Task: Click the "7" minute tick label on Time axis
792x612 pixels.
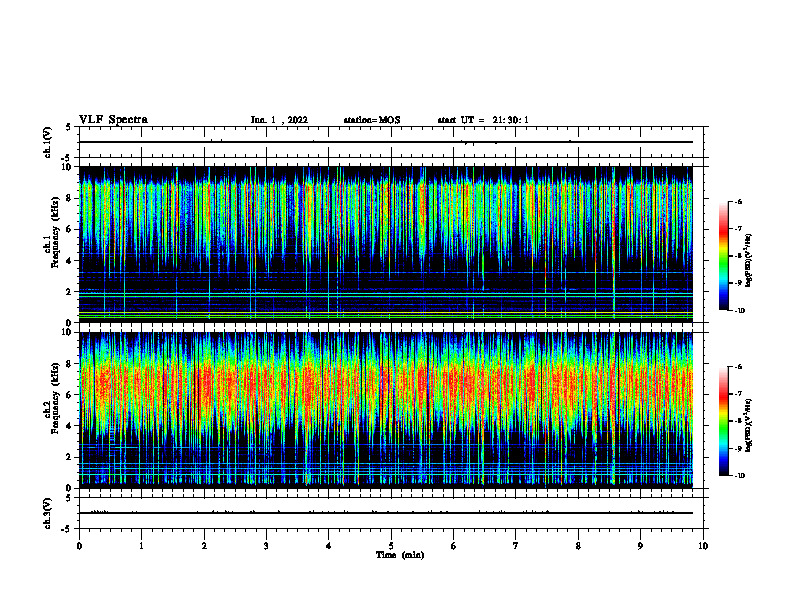Action: click(516, 546)
